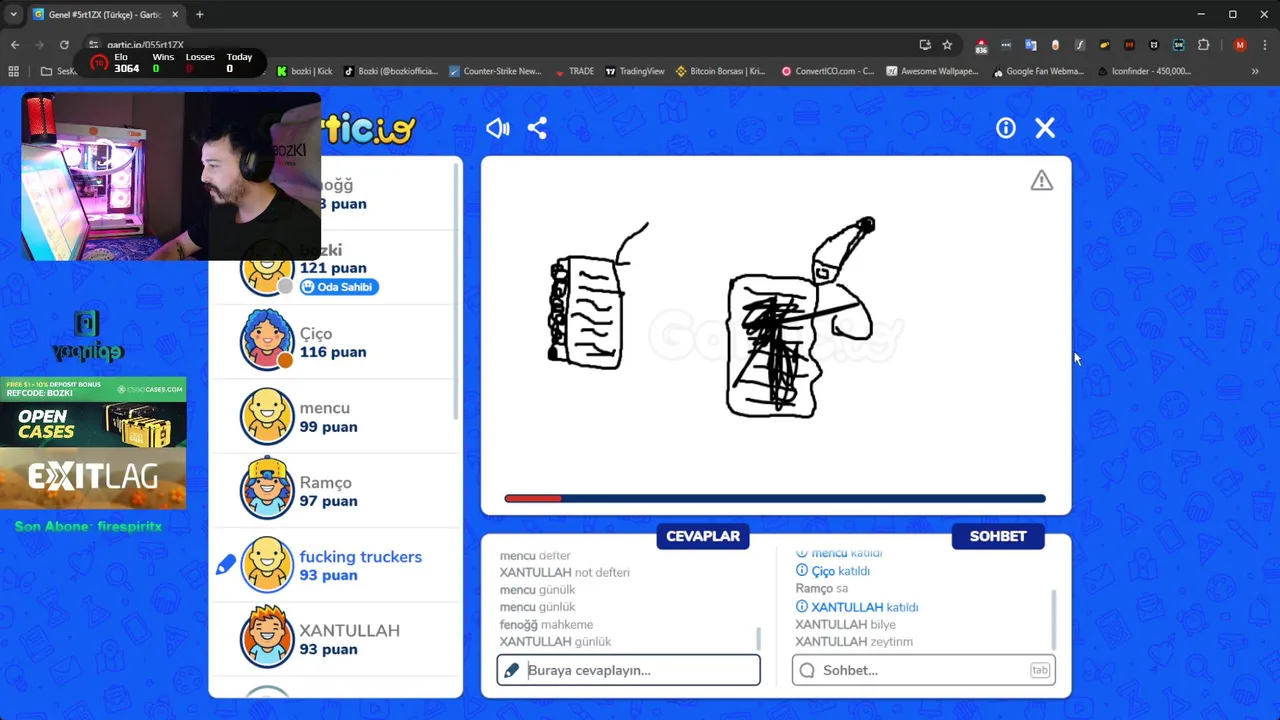Click player name 'fucking truckers' in list
This screenshot has height=720, width=1280.
(361, 557)
